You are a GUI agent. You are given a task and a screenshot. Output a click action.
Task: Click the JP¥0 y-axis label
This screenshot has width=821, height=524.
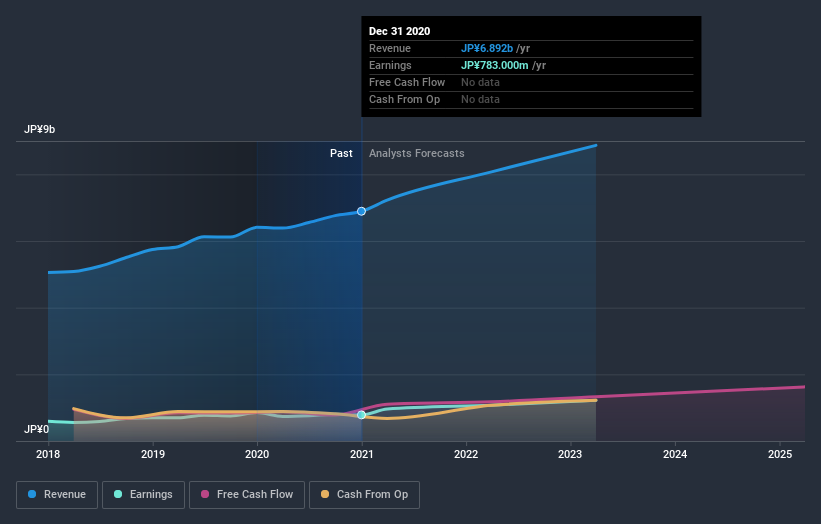coord(36,429)
